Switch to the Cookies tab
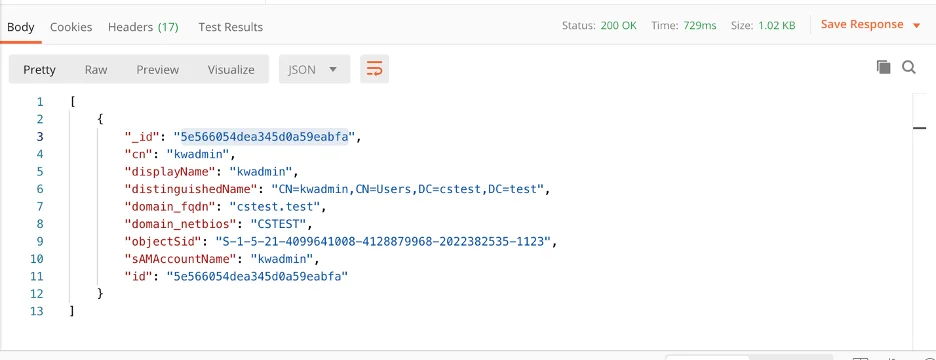Image resolution: width=936 pixels, height=360 pixels. click(71, 27)
